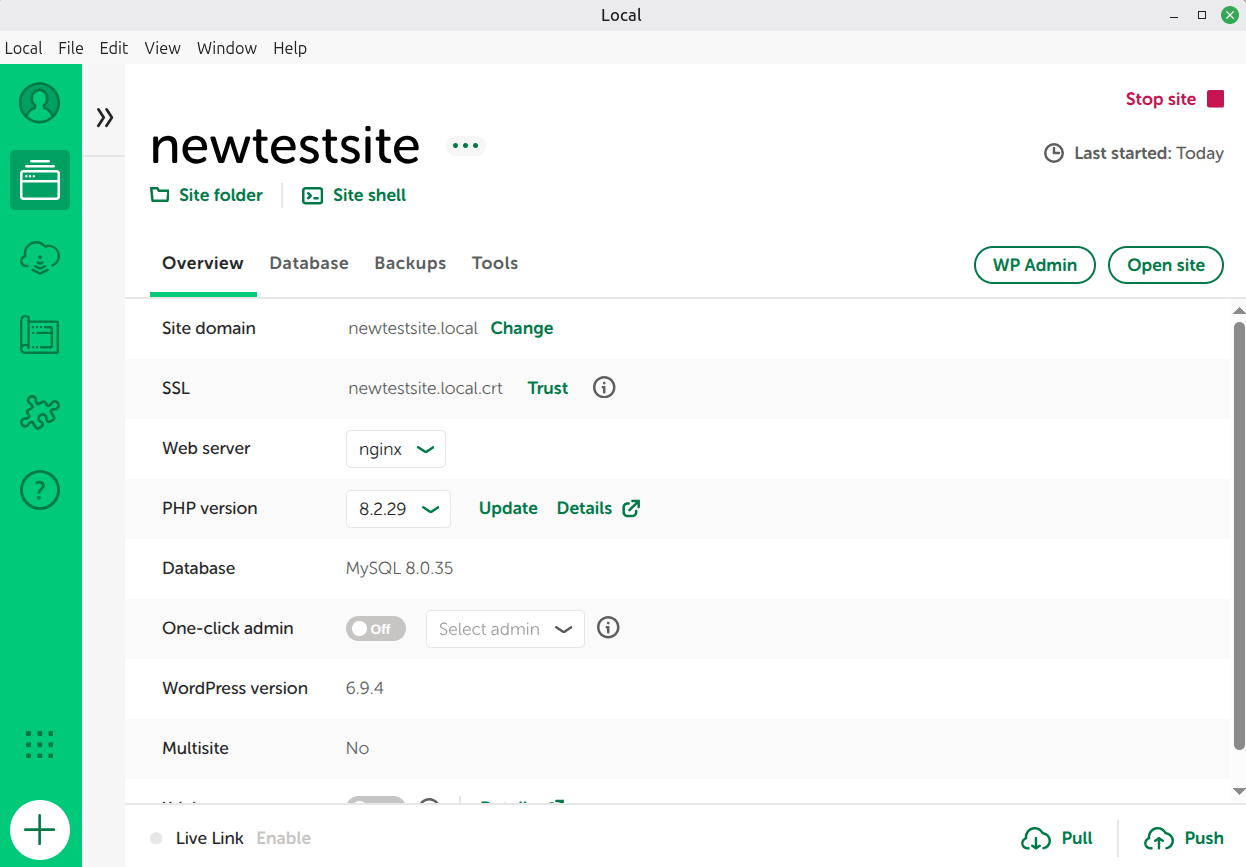Screen dimensions: 1246x867
Task: Click the Live Link label
Action: [x=210, y=838]
